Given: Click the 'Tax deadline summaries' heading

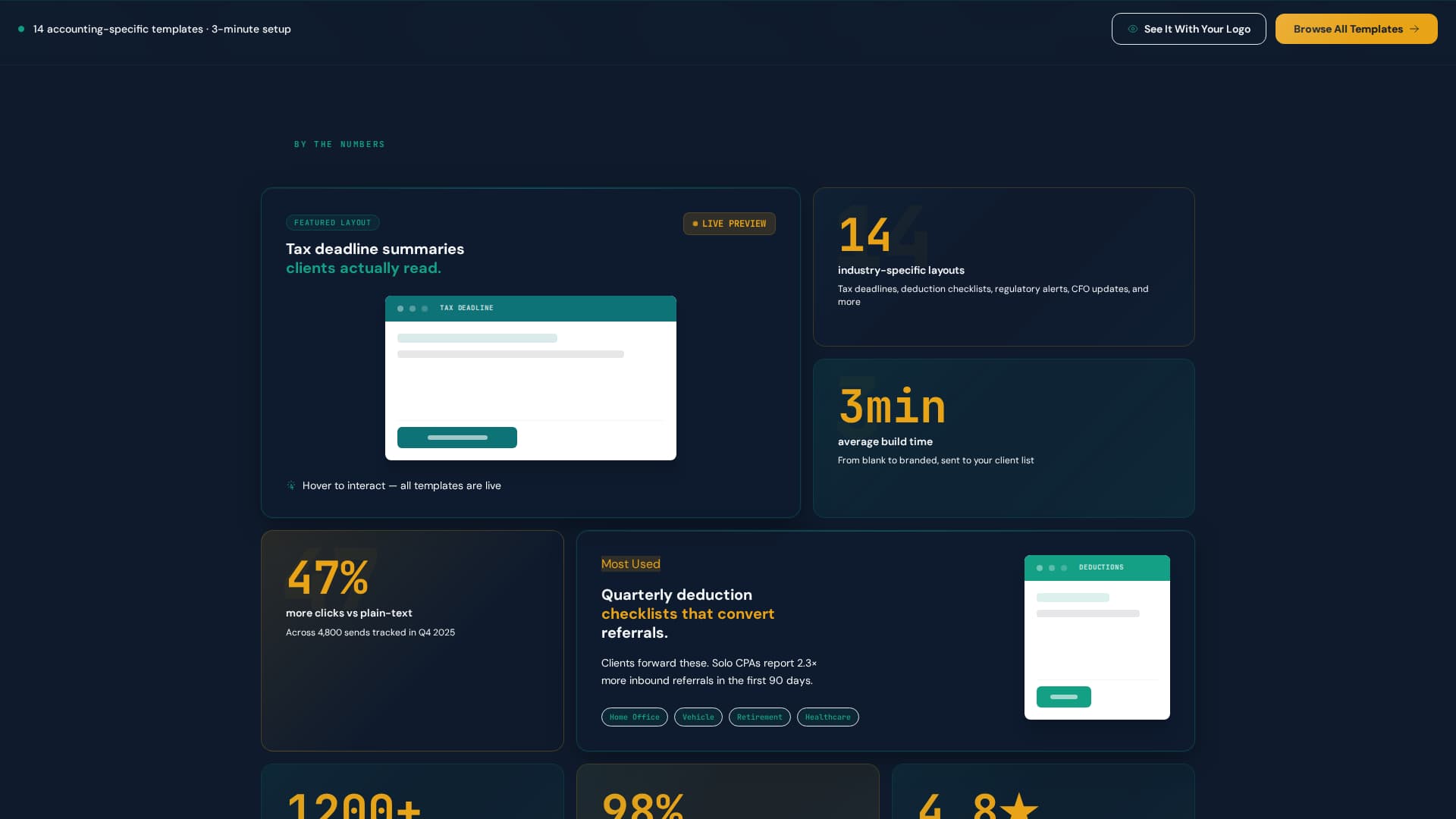Looking at the screenshot, I should click(375, 258).
